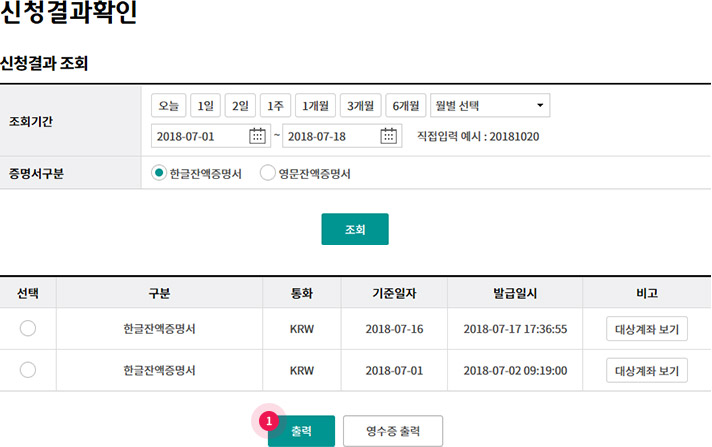Click the 출력 print button
Viewport: 712px width, 447px height.
point(302,431)
